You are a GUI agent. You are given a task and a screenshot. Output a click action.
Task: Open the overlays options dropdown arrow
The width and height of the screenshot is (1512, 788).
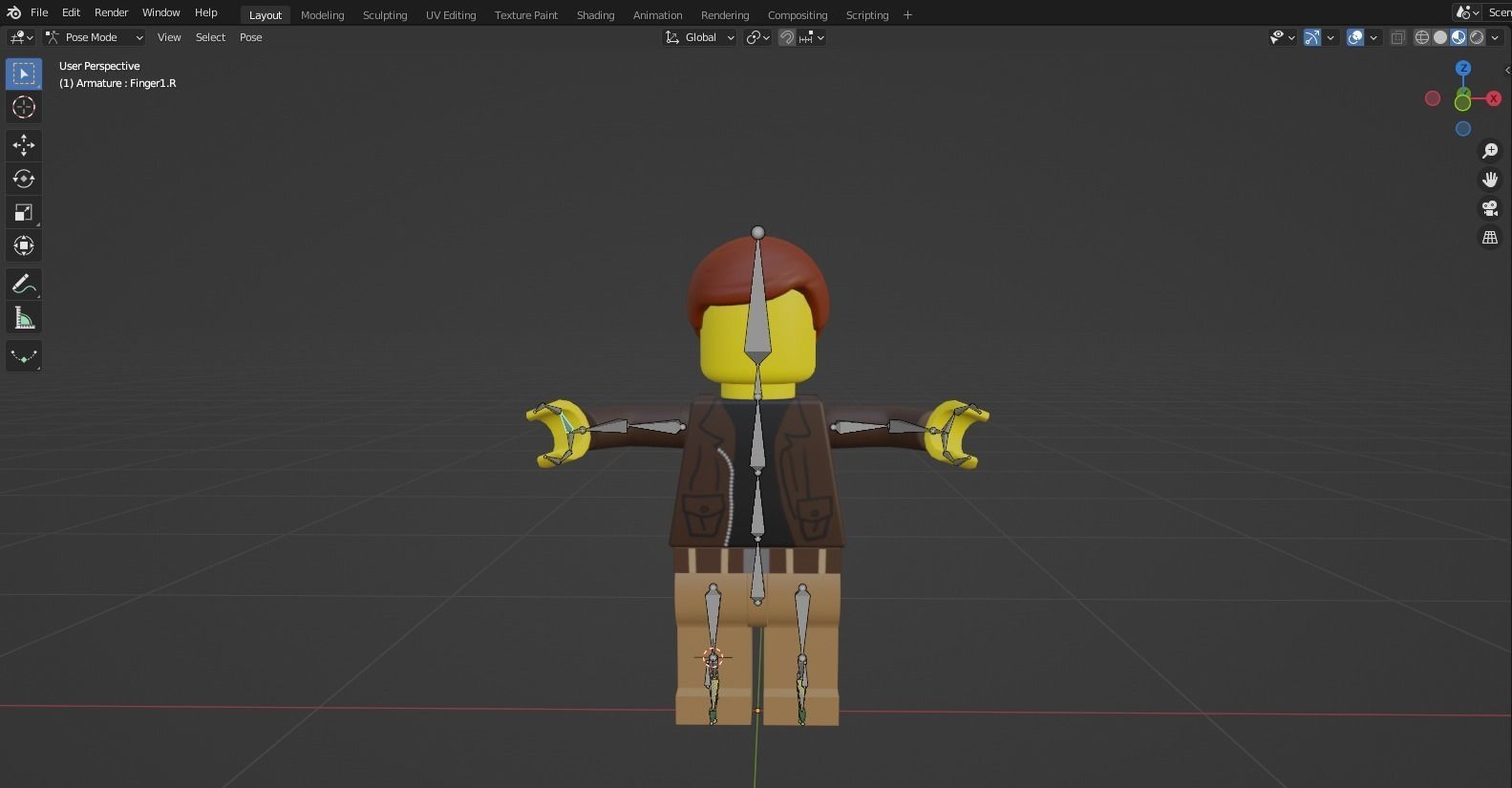[1374, 37]
